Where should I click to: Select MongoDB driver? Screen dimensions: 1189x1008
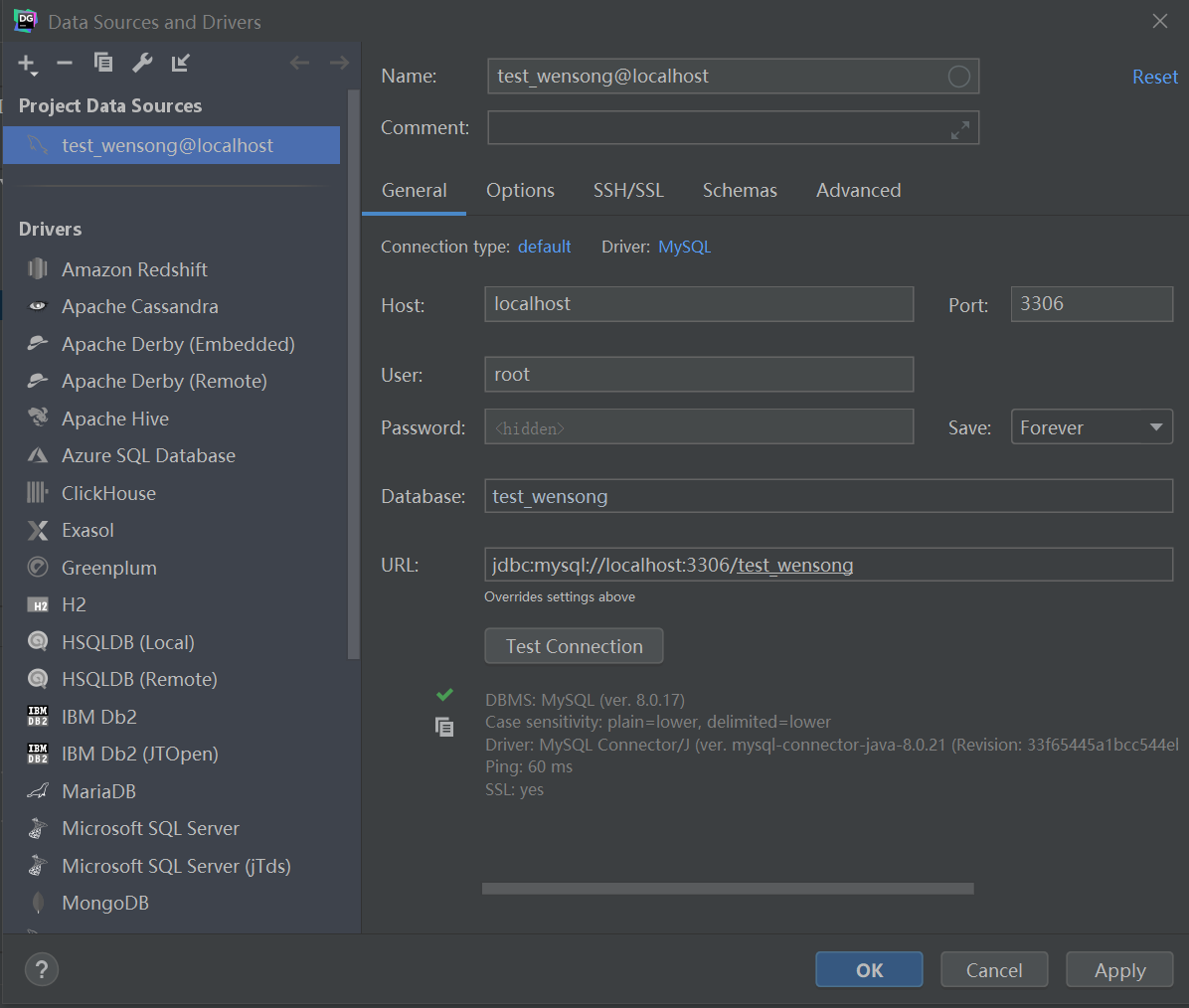coord(171,904)
